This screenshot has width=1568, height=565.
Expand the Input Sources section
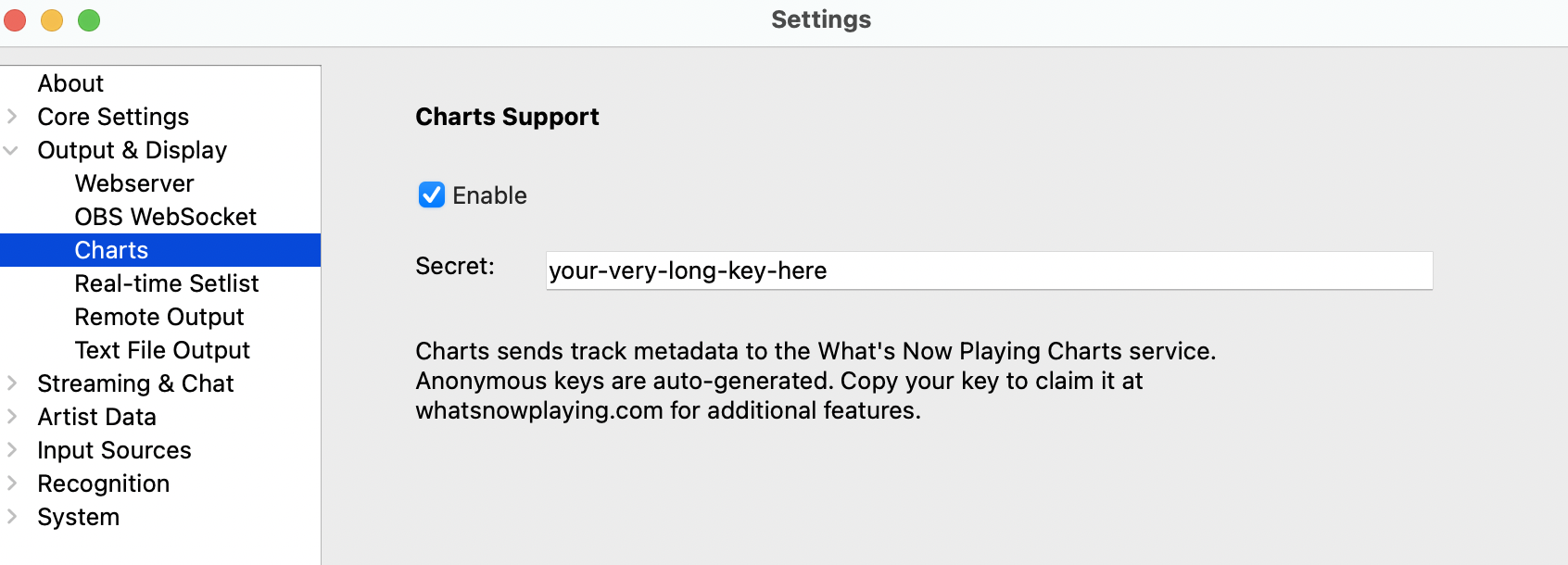(12, 449)
